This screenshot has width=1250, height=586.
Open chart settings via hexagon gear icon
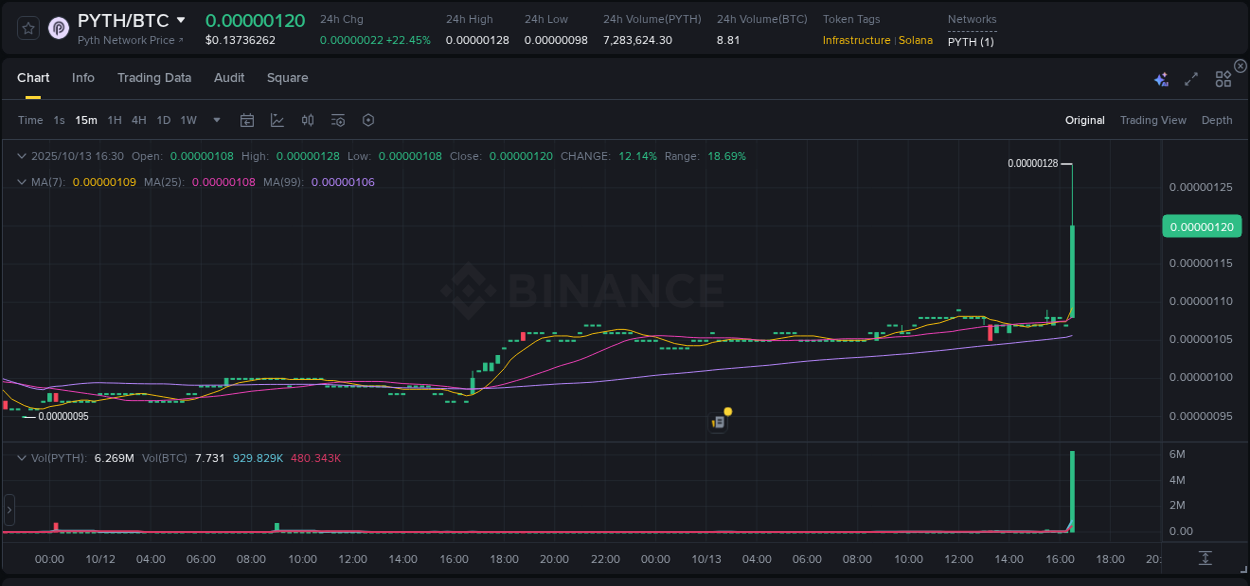pos(368,120)
